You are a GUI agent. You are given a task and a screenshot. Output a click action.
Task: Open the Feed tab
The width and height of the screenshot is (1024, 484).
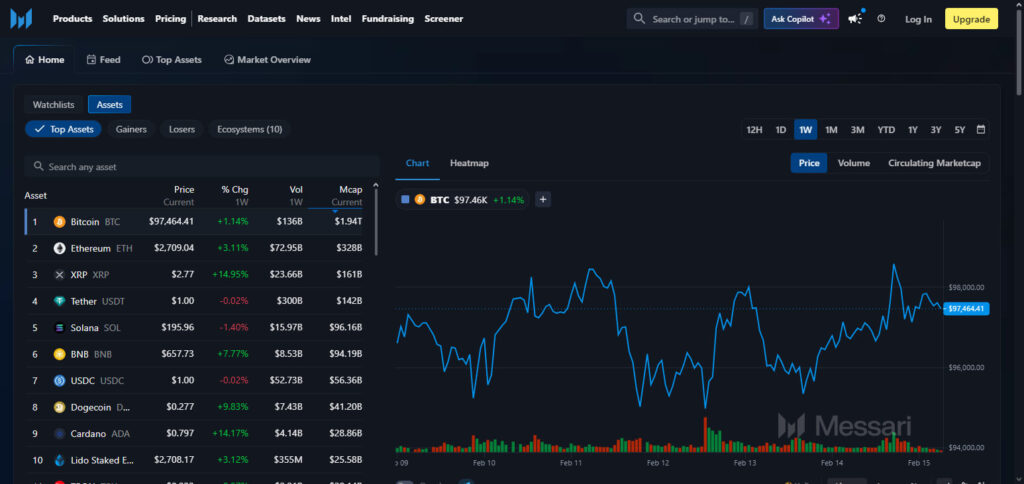pos(103,59)
